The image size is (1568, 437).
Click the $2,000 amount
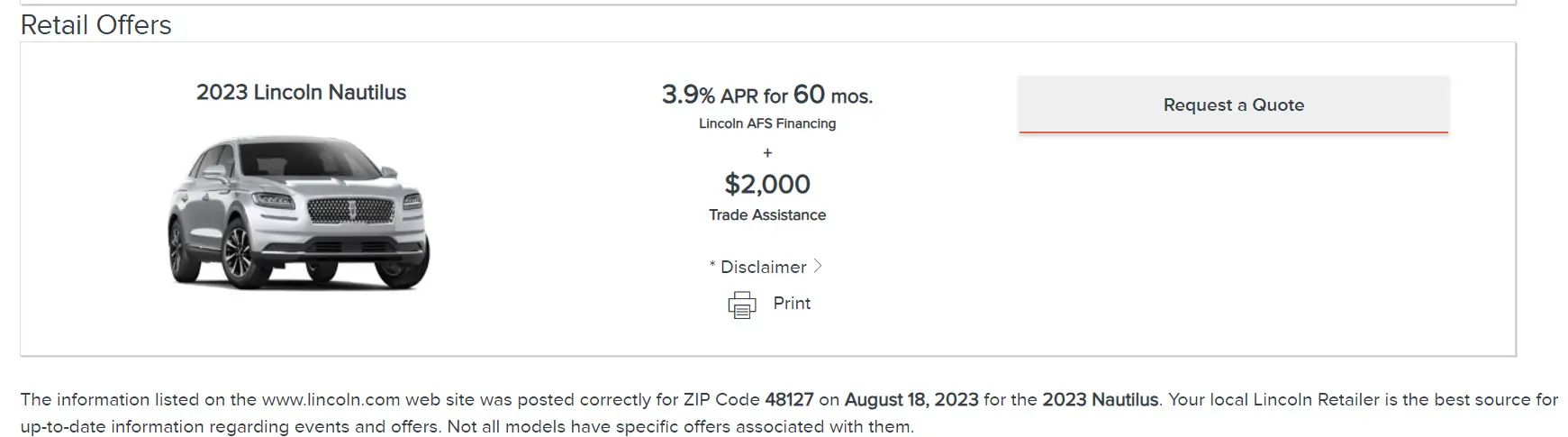tap(767, 184)
